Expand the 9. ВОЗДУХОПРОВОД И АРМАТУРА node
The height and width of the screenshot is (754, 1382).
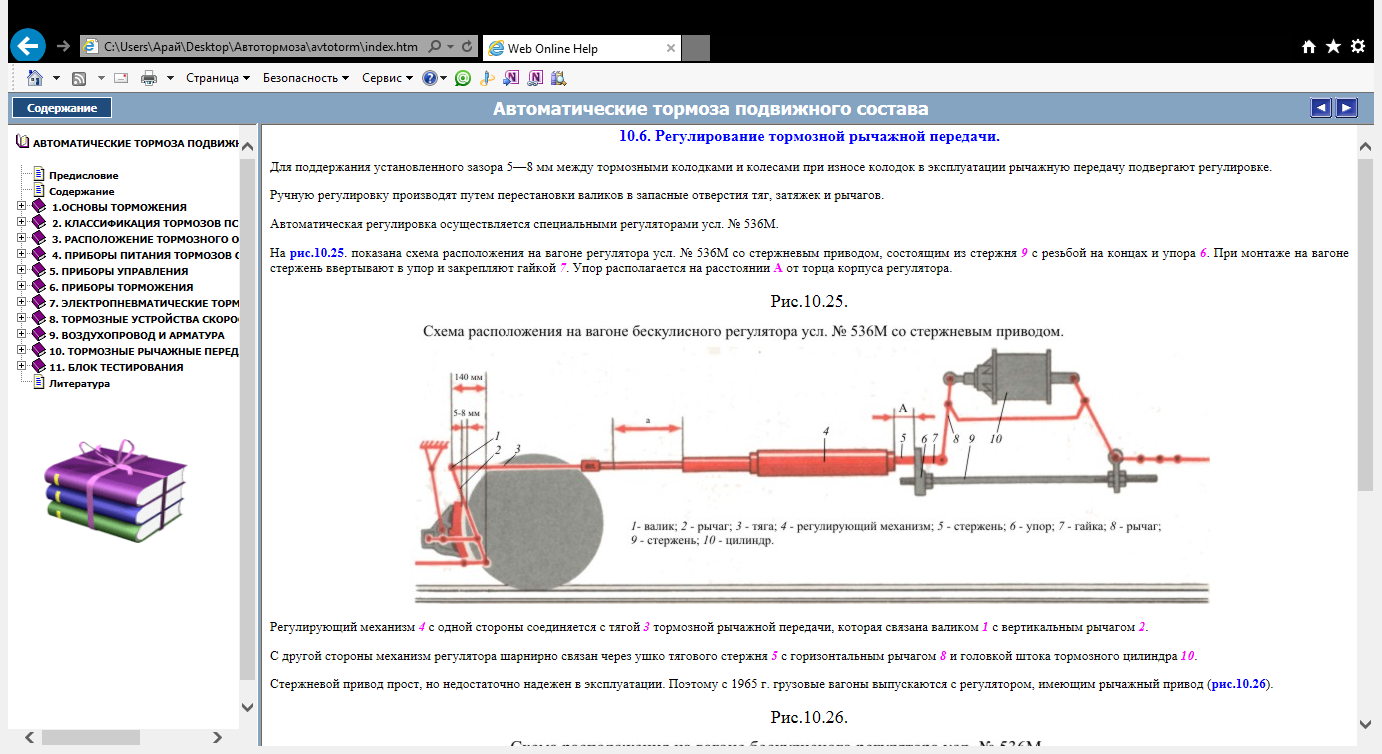[23, 335]
